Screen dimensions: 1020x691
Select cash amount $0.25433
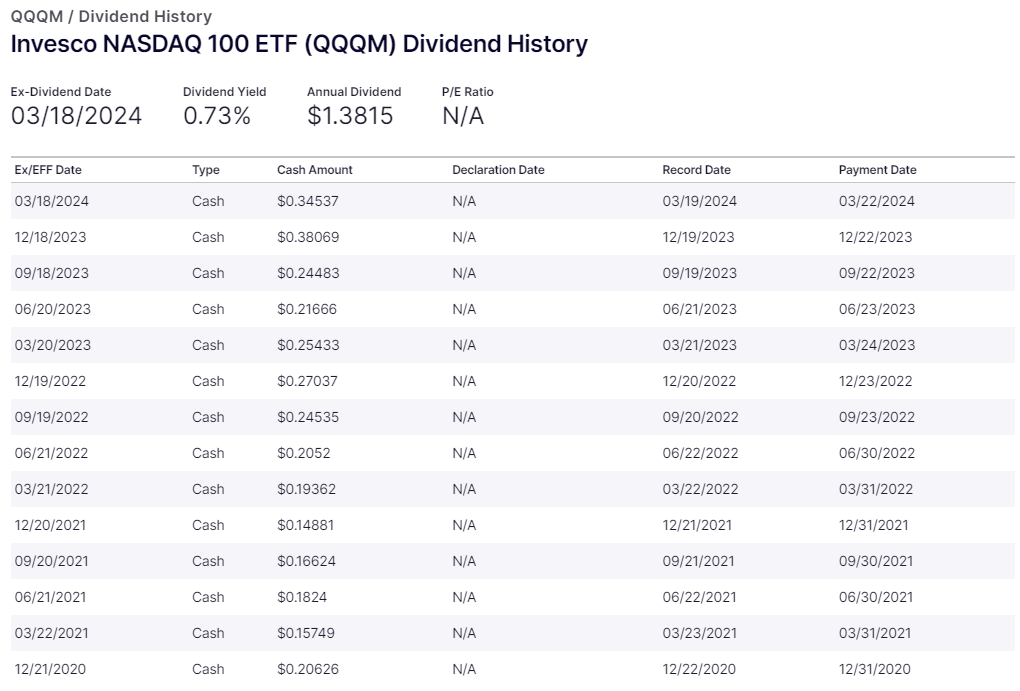308,345
